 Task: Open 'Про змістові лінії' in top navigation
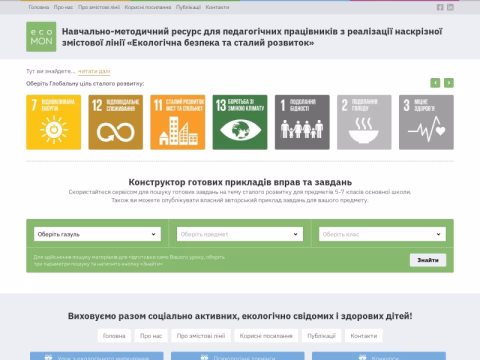[99, 7]
